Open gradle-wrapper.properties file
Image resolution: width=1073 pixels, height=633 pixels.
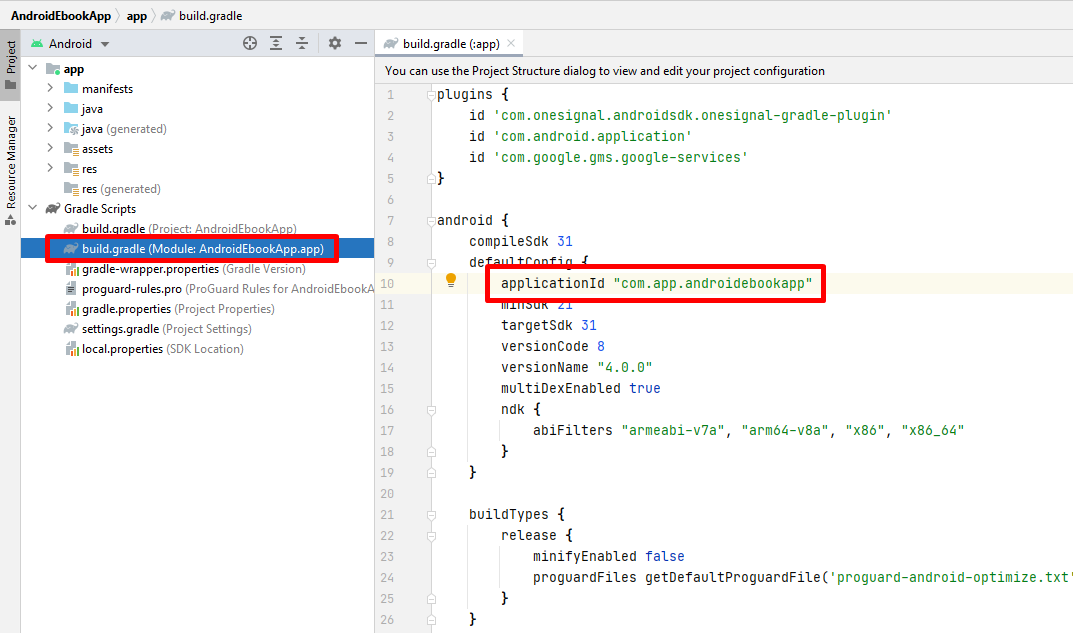click(150, 269)
